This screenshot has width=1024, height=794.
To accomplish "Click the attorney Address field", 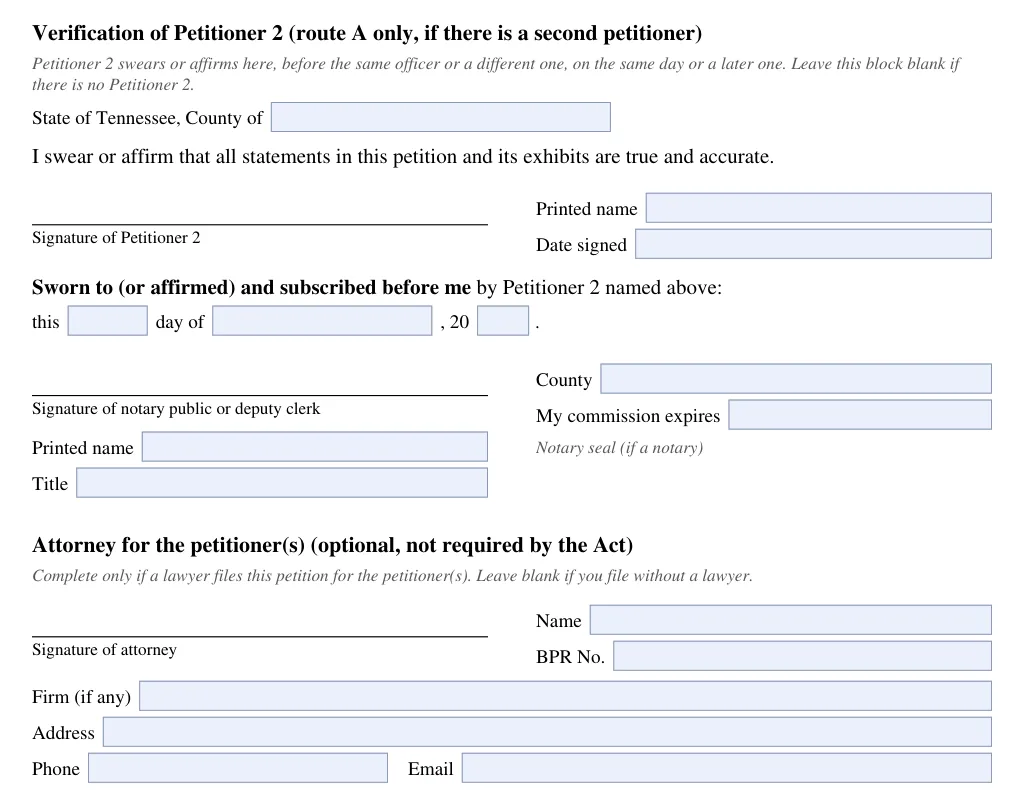I will (547, 732).
